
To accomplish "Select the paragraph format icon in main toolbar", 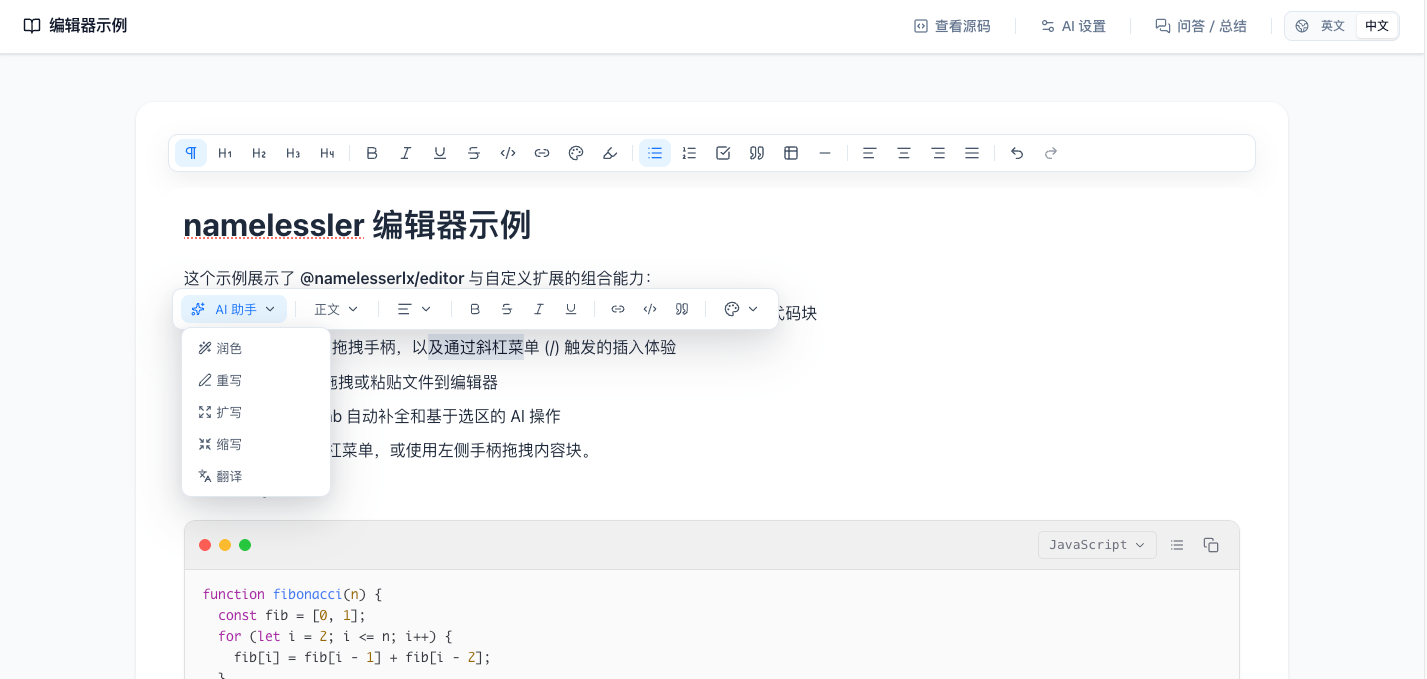I will (191, 153).
